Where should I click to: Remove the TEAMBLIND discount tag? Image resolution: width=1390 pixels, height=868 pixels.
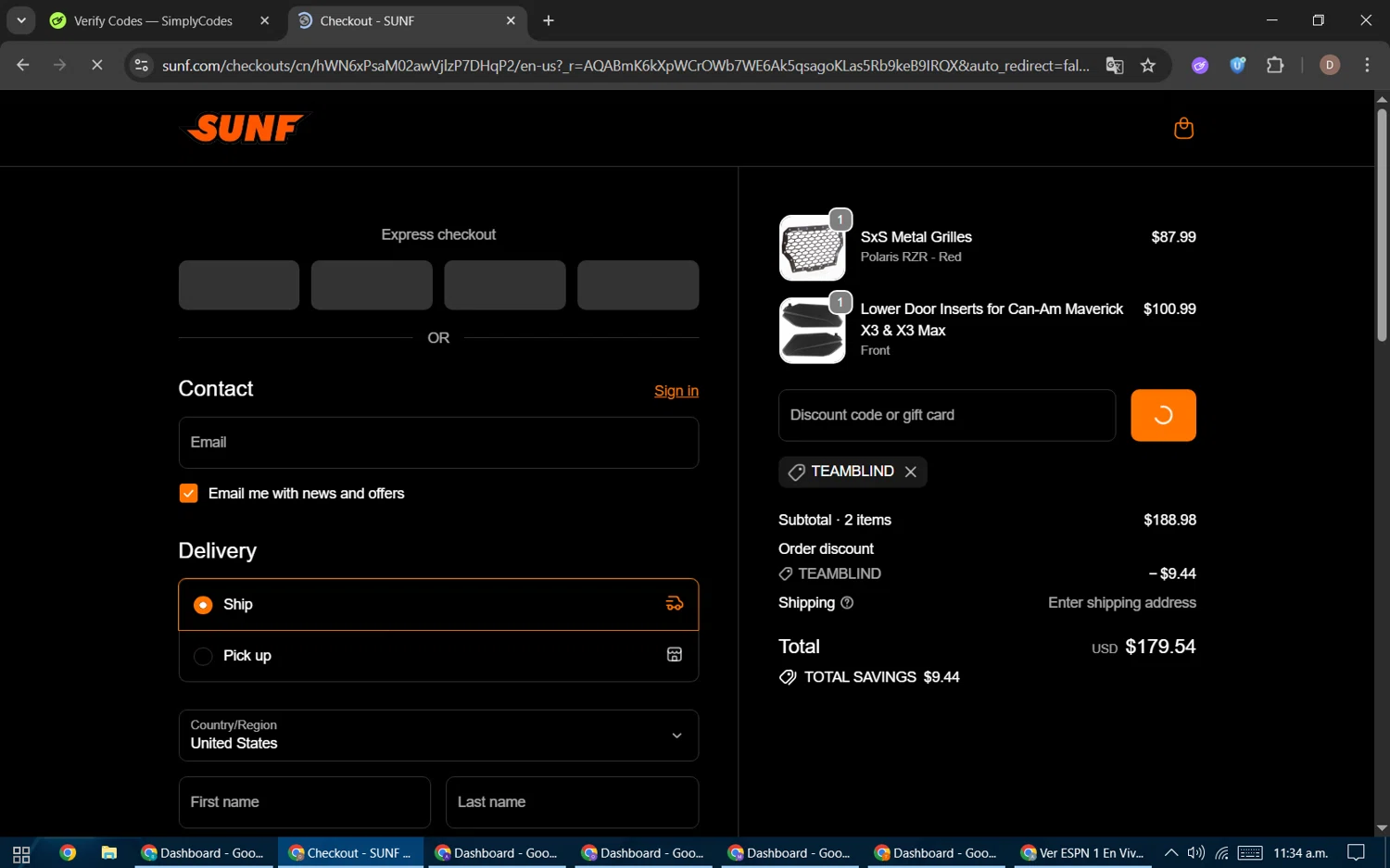(x=911, y=472)
